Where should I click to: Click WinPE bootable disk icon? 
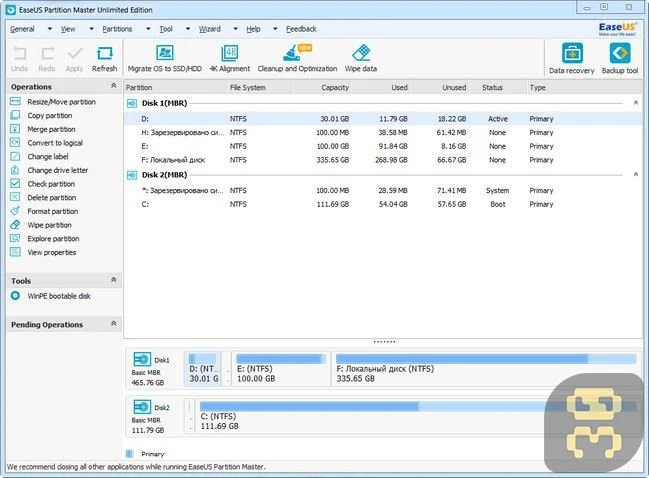tap(16, 296)
